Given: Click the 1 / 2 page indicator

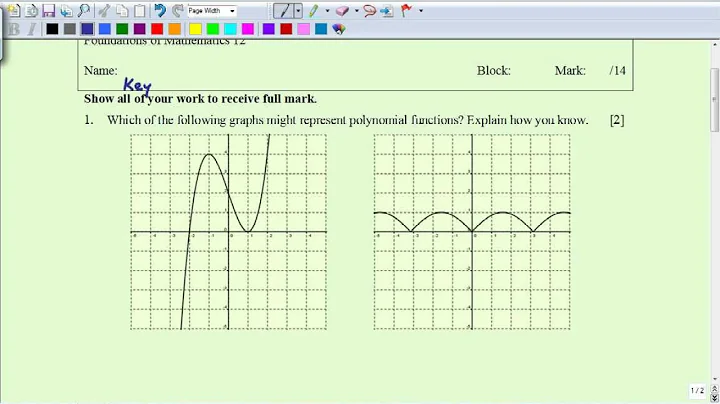Looking at the screenshot, I should [x=697, y=391].
